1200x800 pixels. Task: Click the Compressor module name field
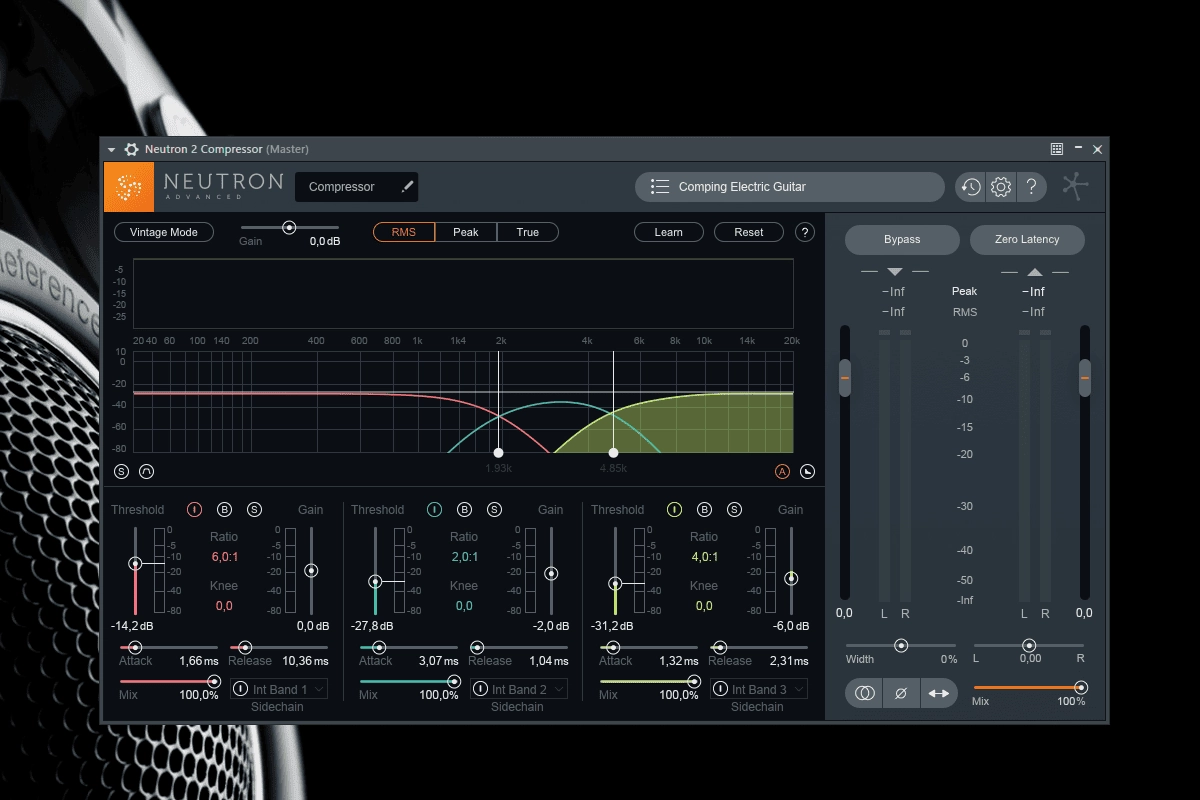pyautogui.click(x=357, y=187)
